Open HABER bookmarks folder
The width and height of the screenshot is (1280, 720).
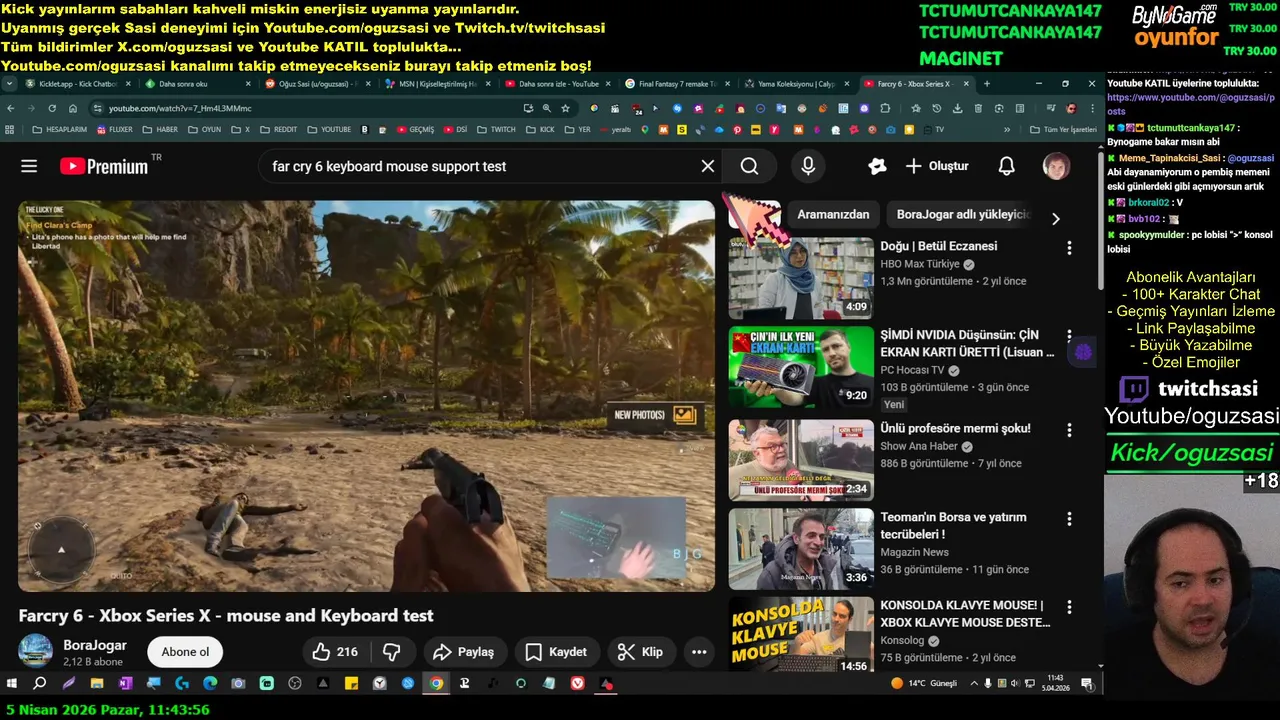point(160,129)
